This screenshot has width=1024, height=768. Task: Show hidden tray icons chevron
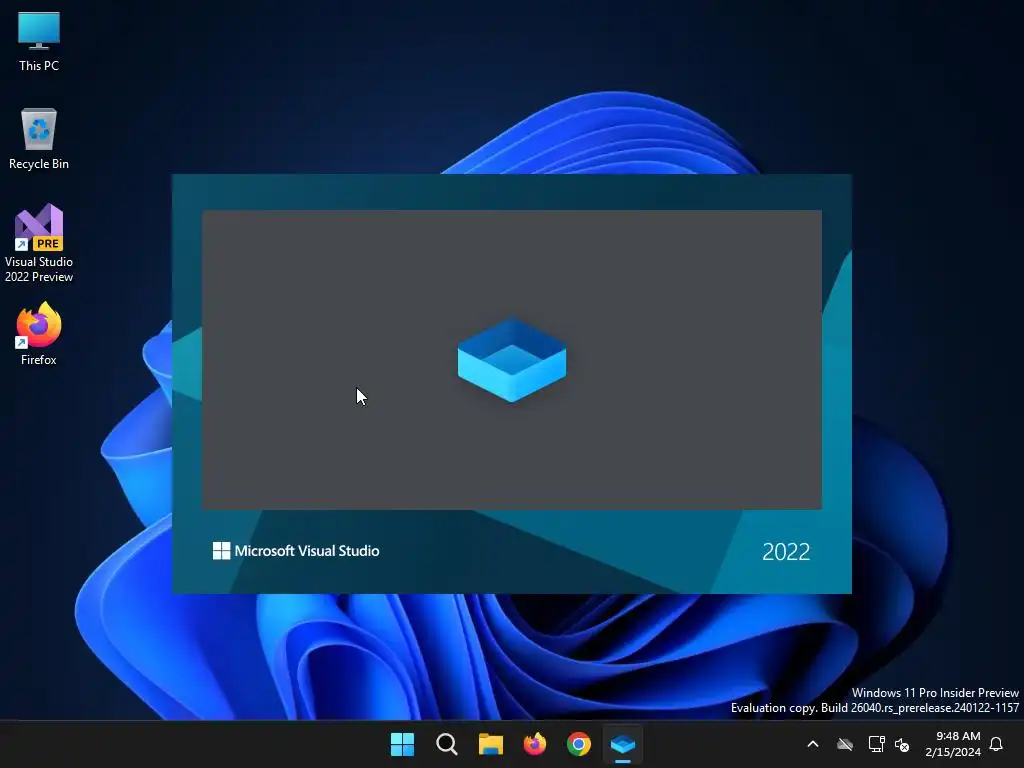(813, 744)
